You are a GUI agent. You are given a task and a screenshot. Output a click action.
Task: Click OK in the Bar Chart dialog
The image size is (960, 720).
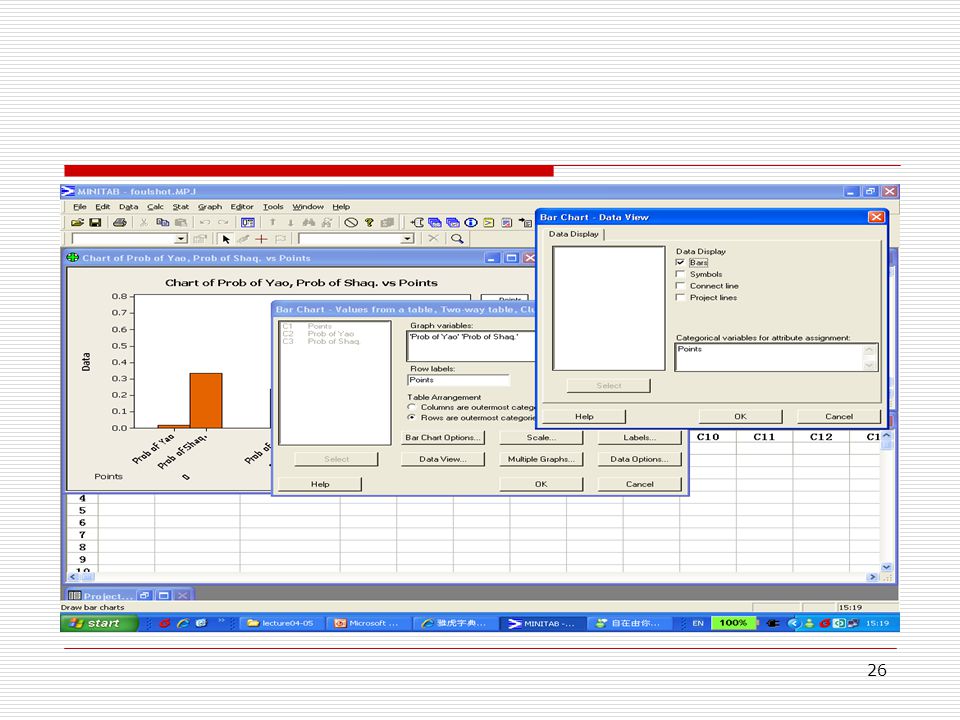click(x=541, y=484)
